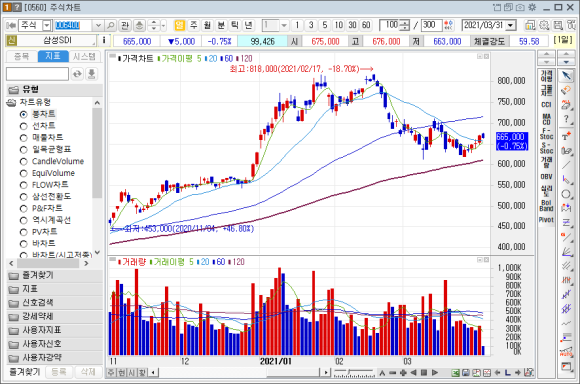Screen dimensions: 580x384
Task: Select the arrow pointer drawing tool
Action: [x=566, y=76]
